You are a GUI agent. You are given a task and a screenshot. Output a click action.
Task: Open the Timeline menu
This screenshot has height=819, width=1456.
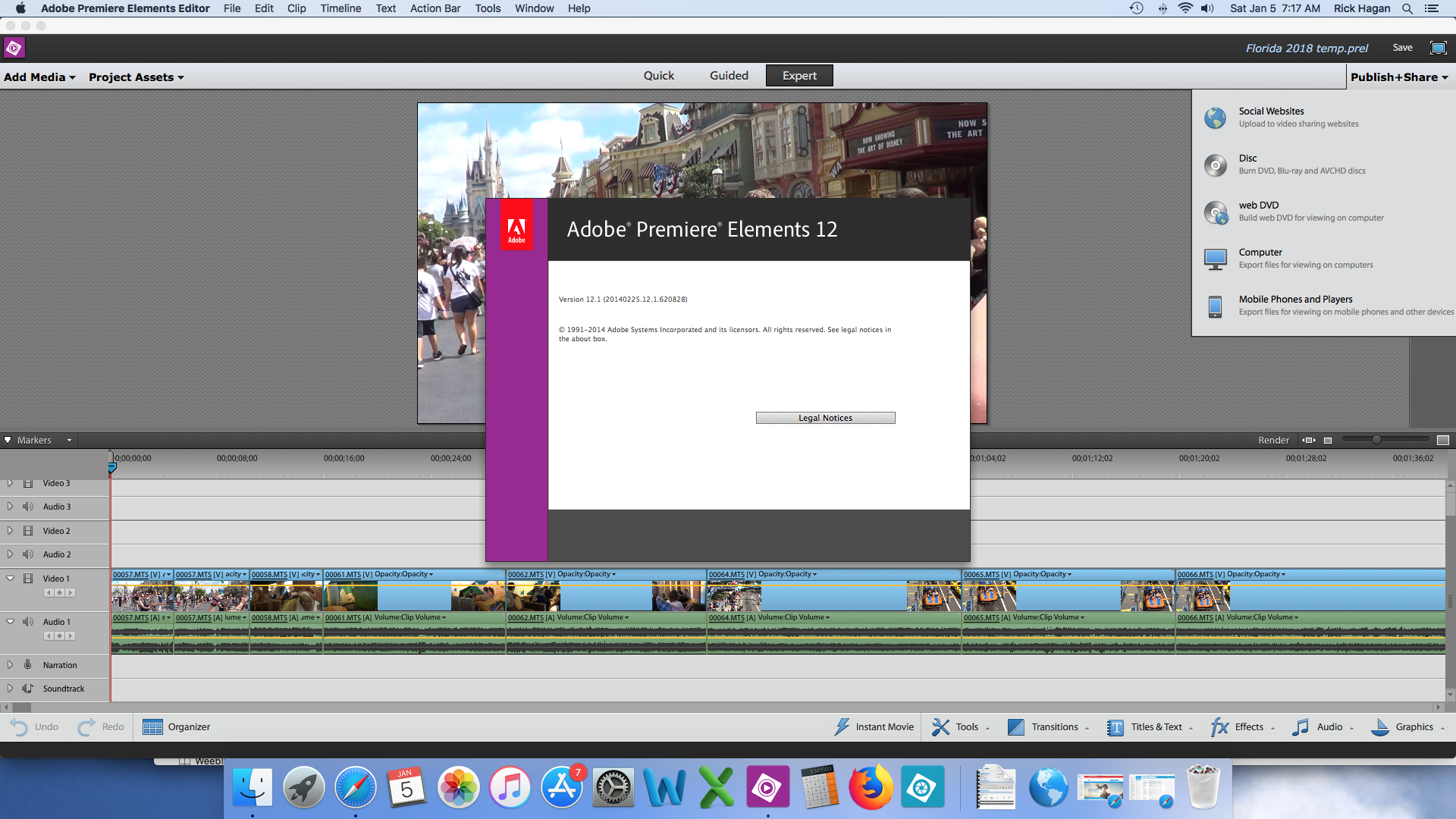(340, 8)
